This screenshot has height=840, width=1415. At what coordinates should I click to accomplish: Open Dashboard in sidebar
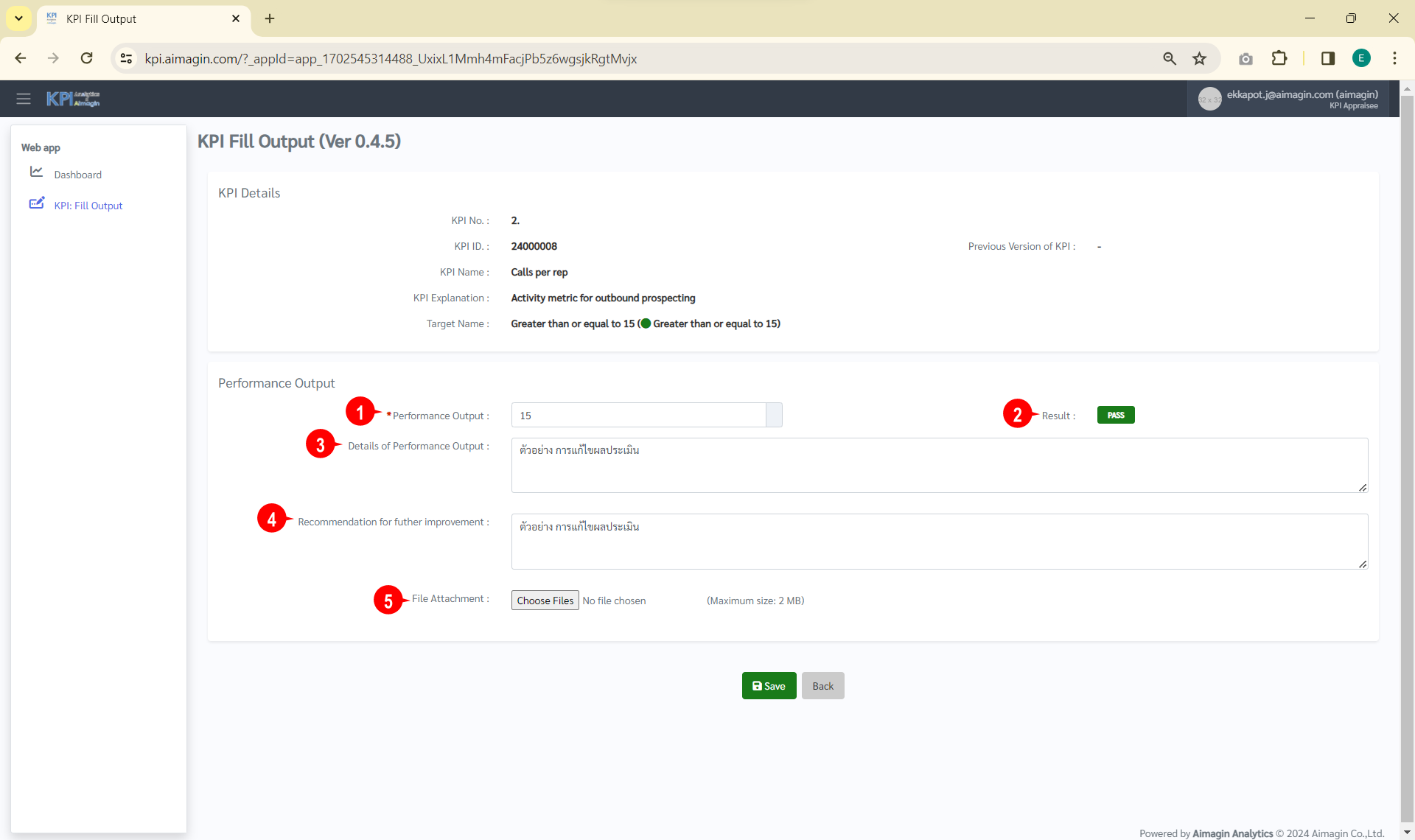point(77,175)
